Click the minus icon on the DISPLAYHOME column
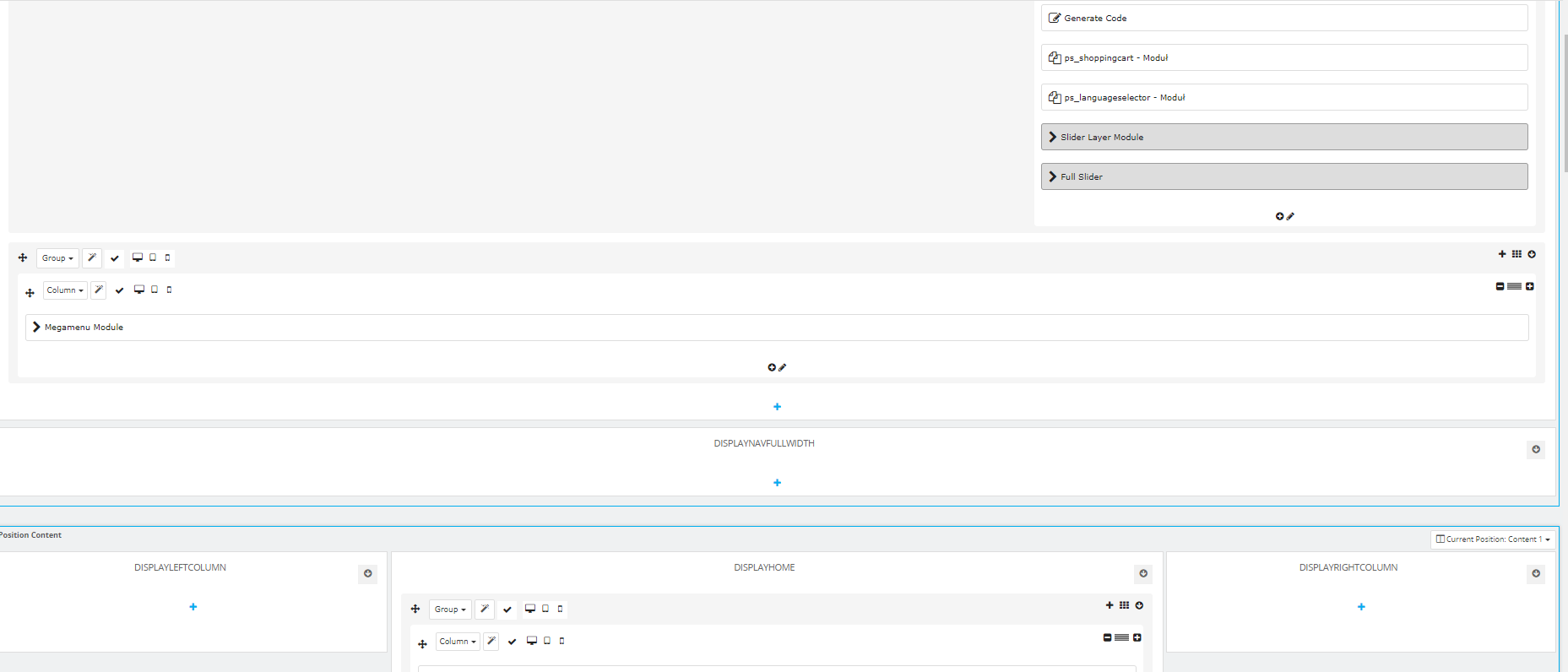Image resolution: width=1568 pixels, height=672 pixels. [1107, 637]
